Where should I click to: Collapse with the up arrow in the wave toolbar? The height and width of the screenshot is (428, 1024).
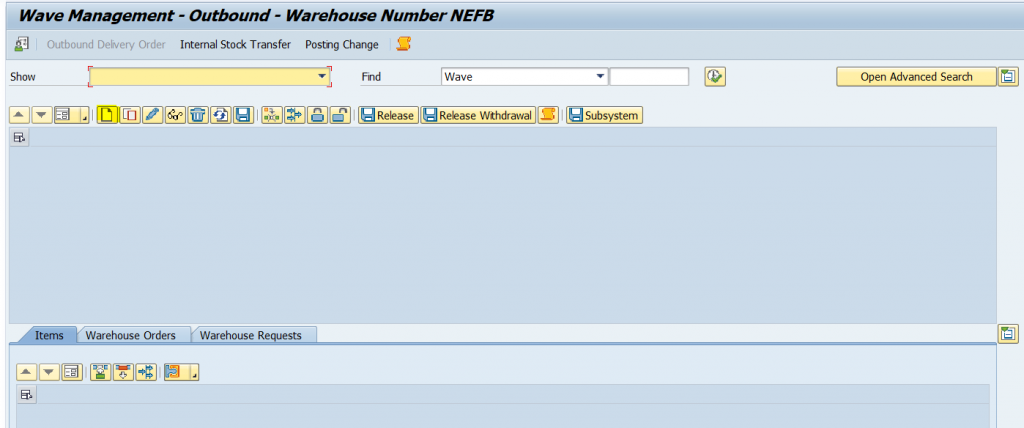pyautogui.click(x=20, y=116)
